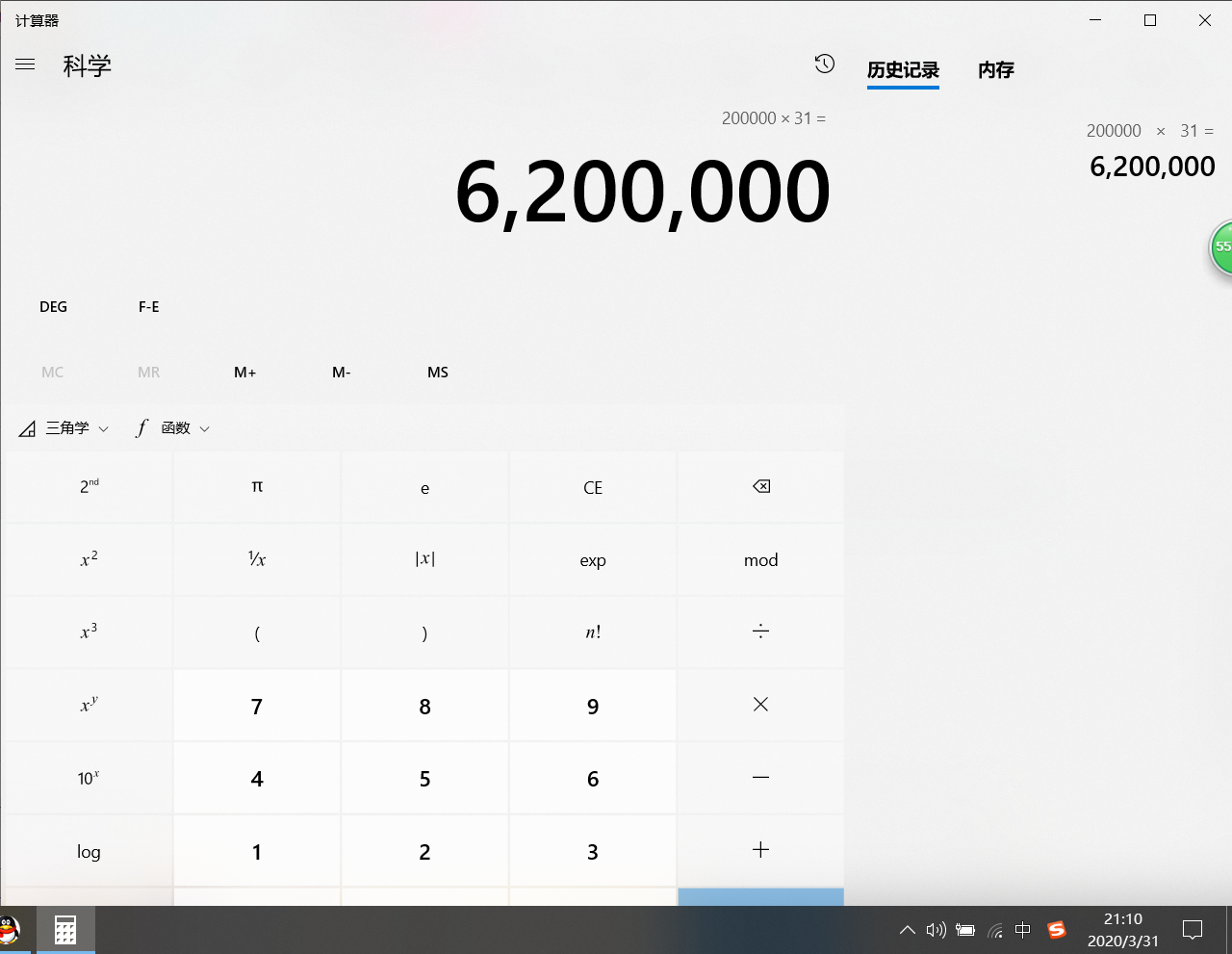Click the exp button

tap(593, 560)
